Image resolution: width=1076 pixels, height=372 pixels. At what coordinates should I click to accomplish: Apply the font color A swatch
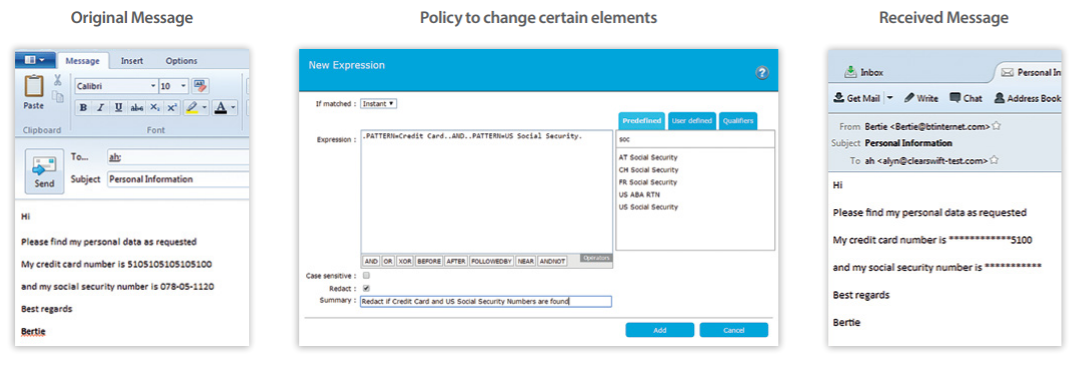tap(220, 108)
